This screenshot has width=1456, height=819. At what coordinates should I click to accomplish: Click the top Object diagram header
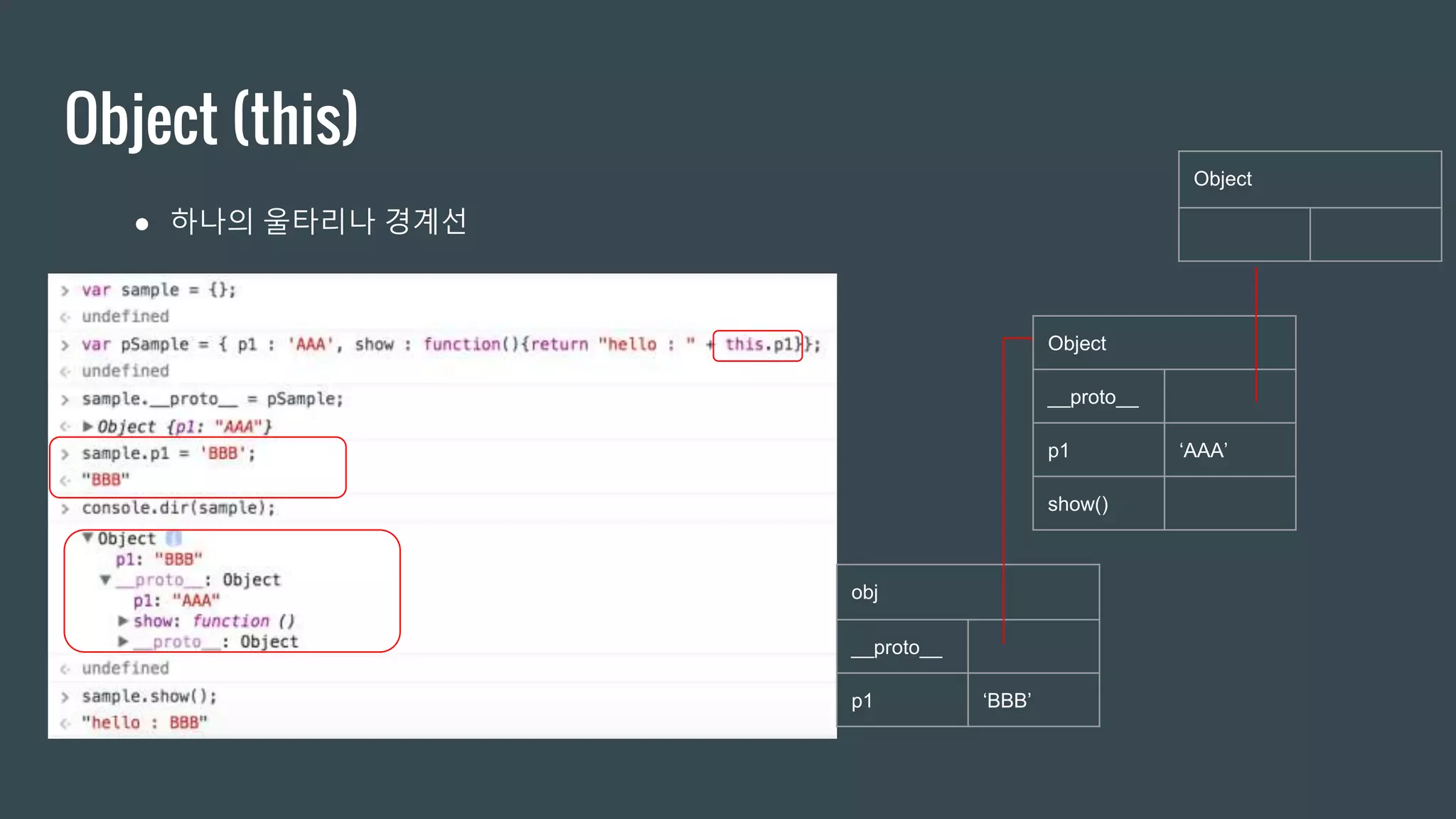(x=1310, y=179)
